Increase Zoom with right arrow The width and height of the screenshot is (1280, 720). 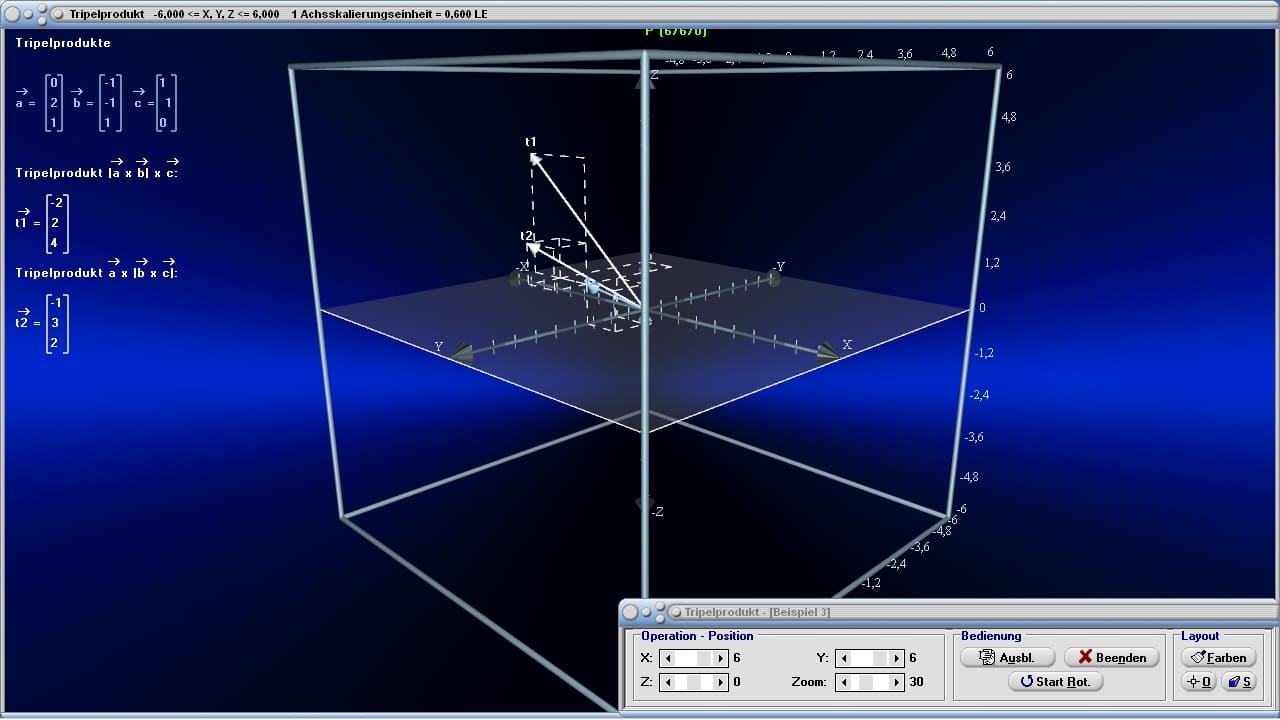[x=896, y=682]
